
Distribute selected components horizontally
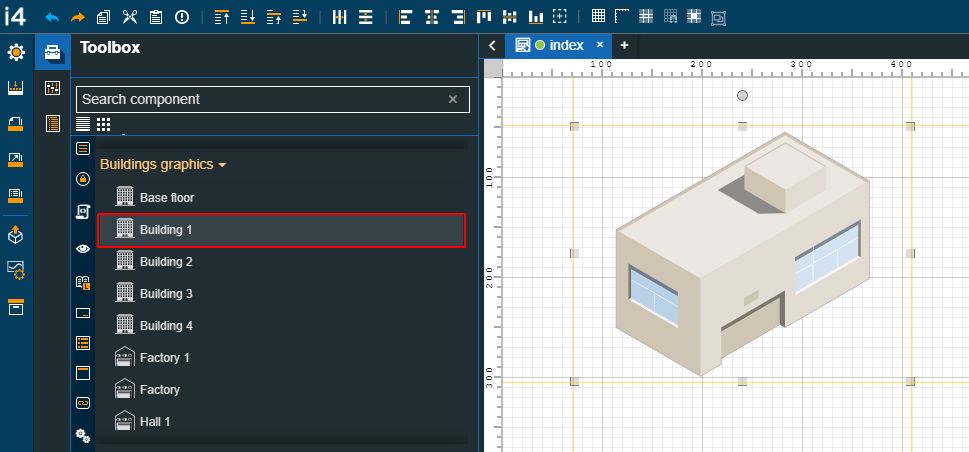coord(339,17)
